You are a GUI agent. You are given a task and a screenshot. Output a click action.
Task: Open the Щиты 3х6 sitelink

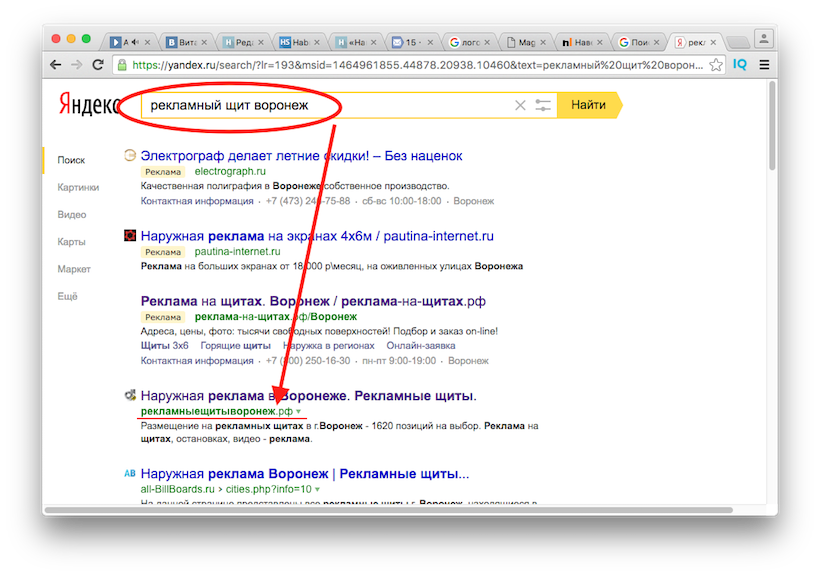[164, 345]
